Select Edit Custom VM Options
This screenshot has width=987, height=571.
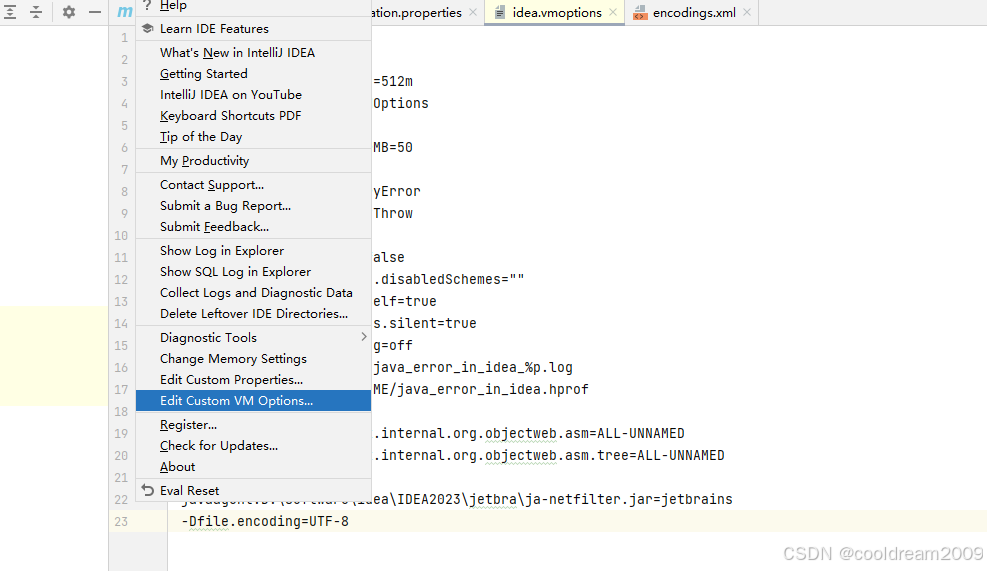[x=253, y=400]
